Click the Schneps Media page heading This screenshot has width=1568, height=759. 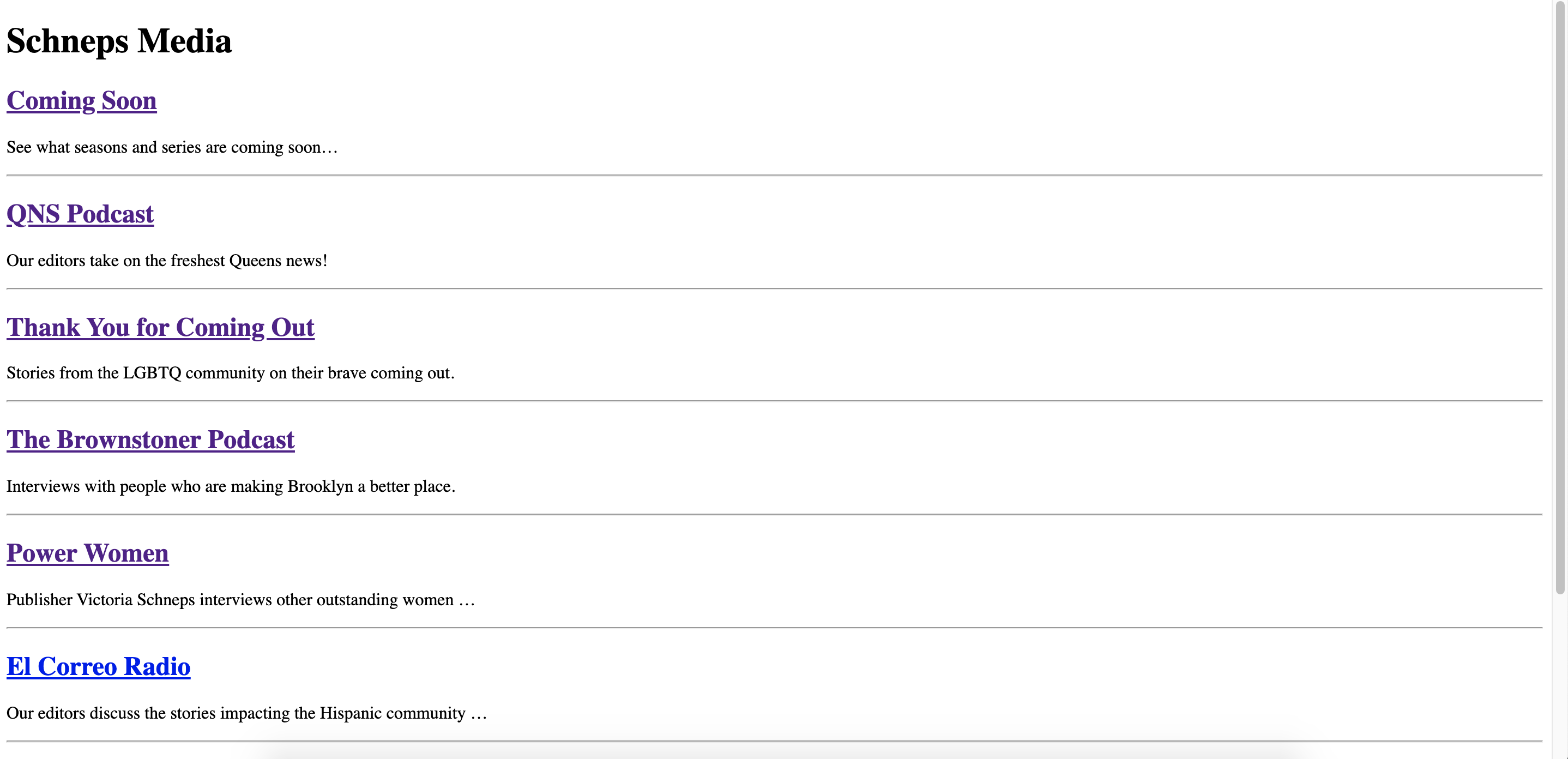(x=119, y=41)
